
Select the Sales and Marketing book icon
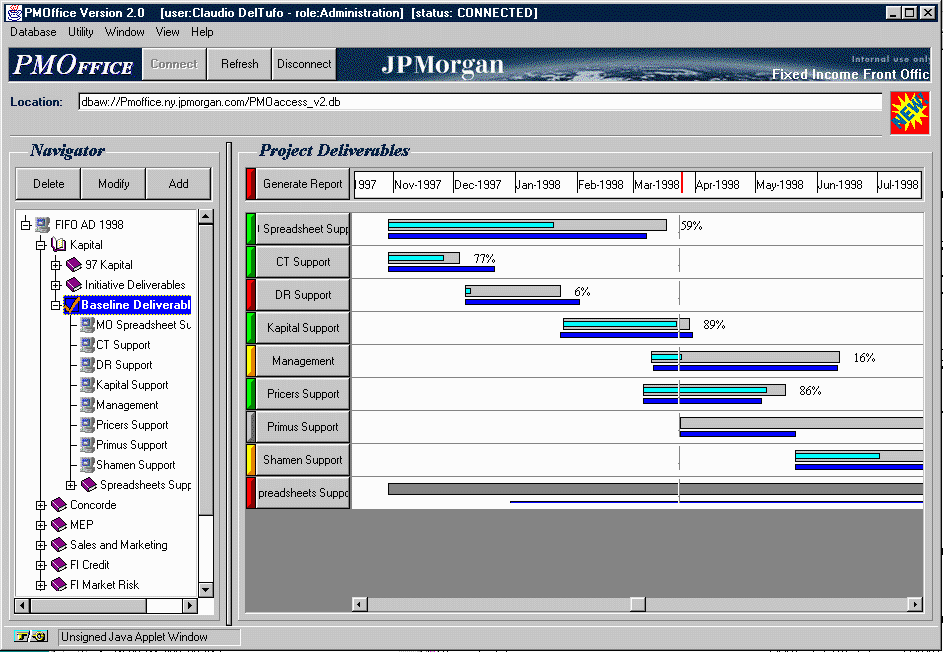pyautogui.click(x=58, y=545)
